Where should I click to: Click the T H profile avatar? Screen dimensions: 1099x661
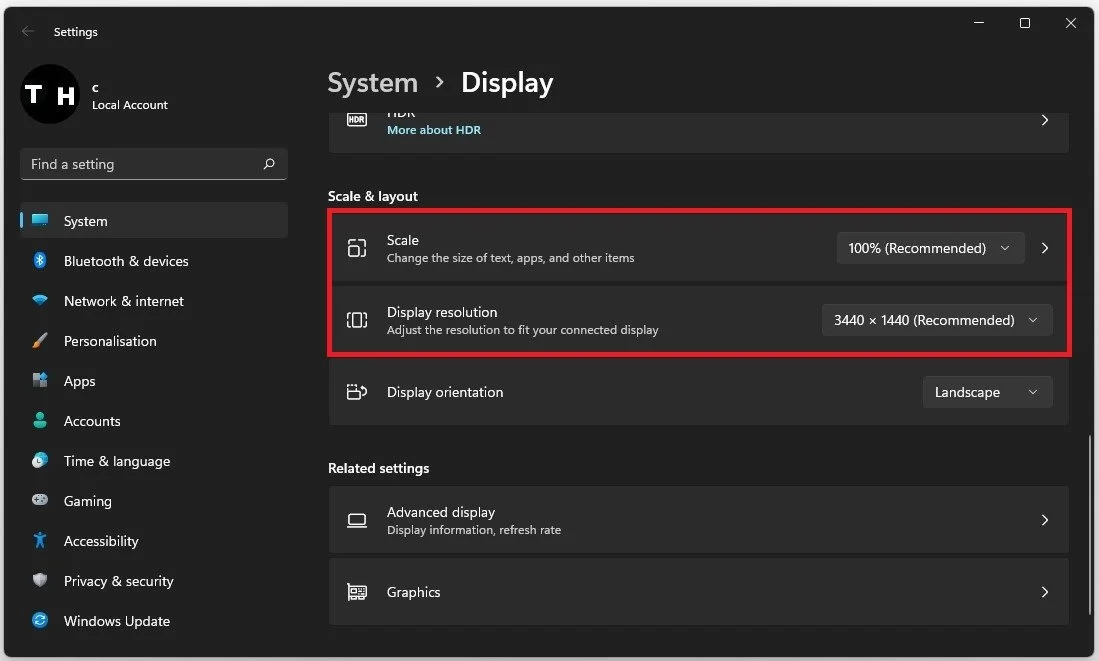coord(50,94)
